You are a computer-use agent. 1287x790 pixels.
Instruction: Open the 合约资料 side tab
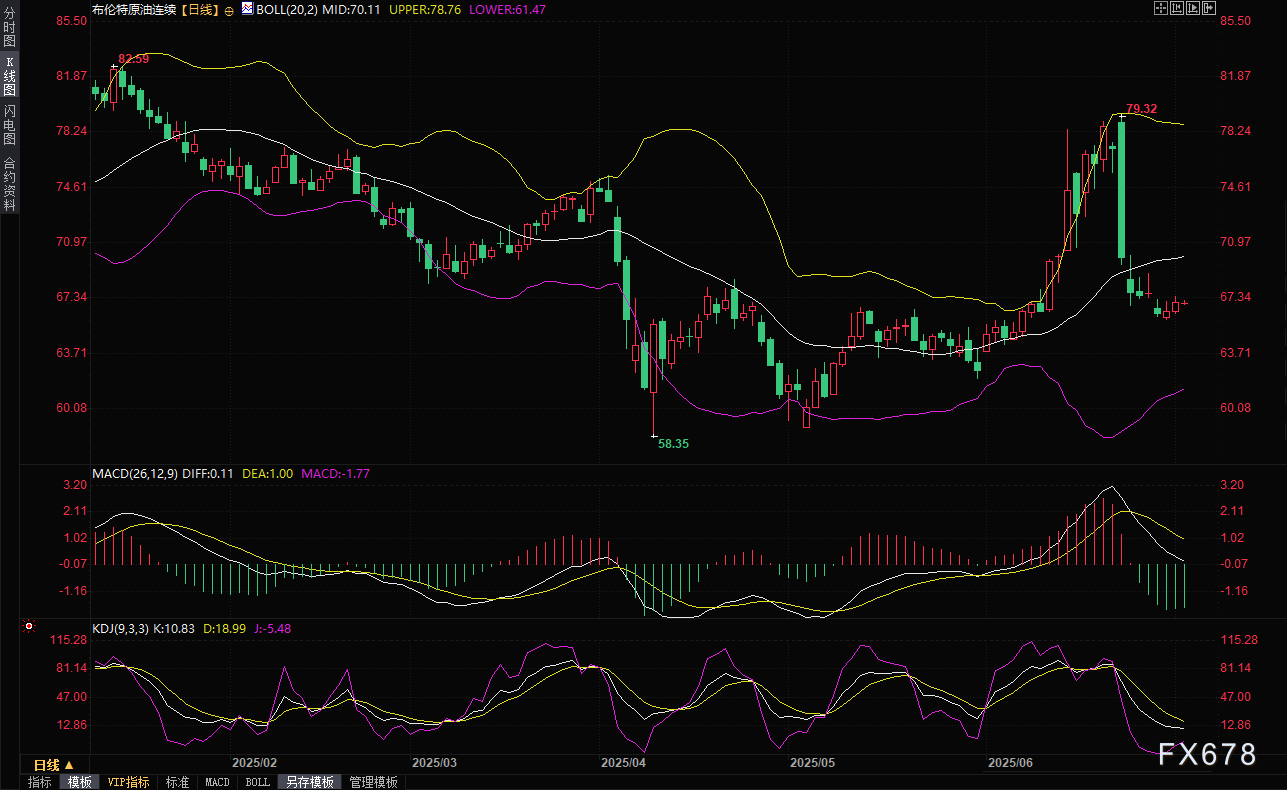click(9, 183)
